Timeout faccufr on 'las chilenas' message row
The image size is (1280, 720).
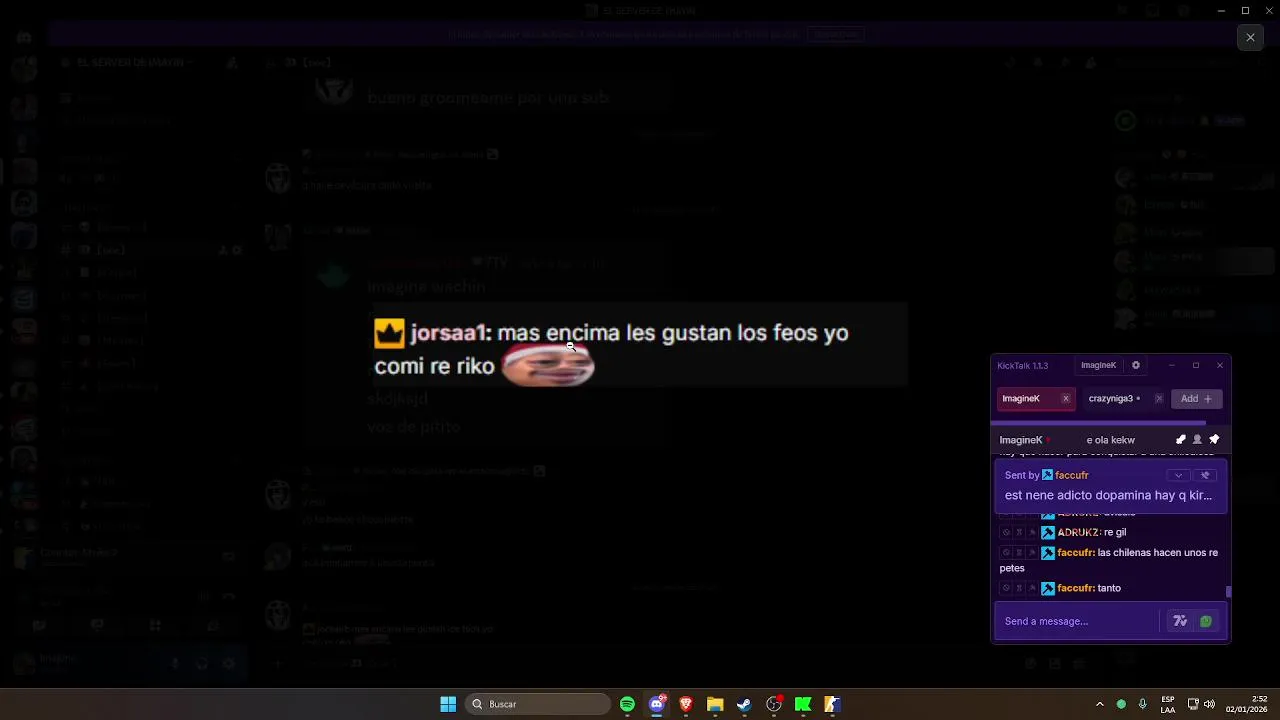[1019, 552]
